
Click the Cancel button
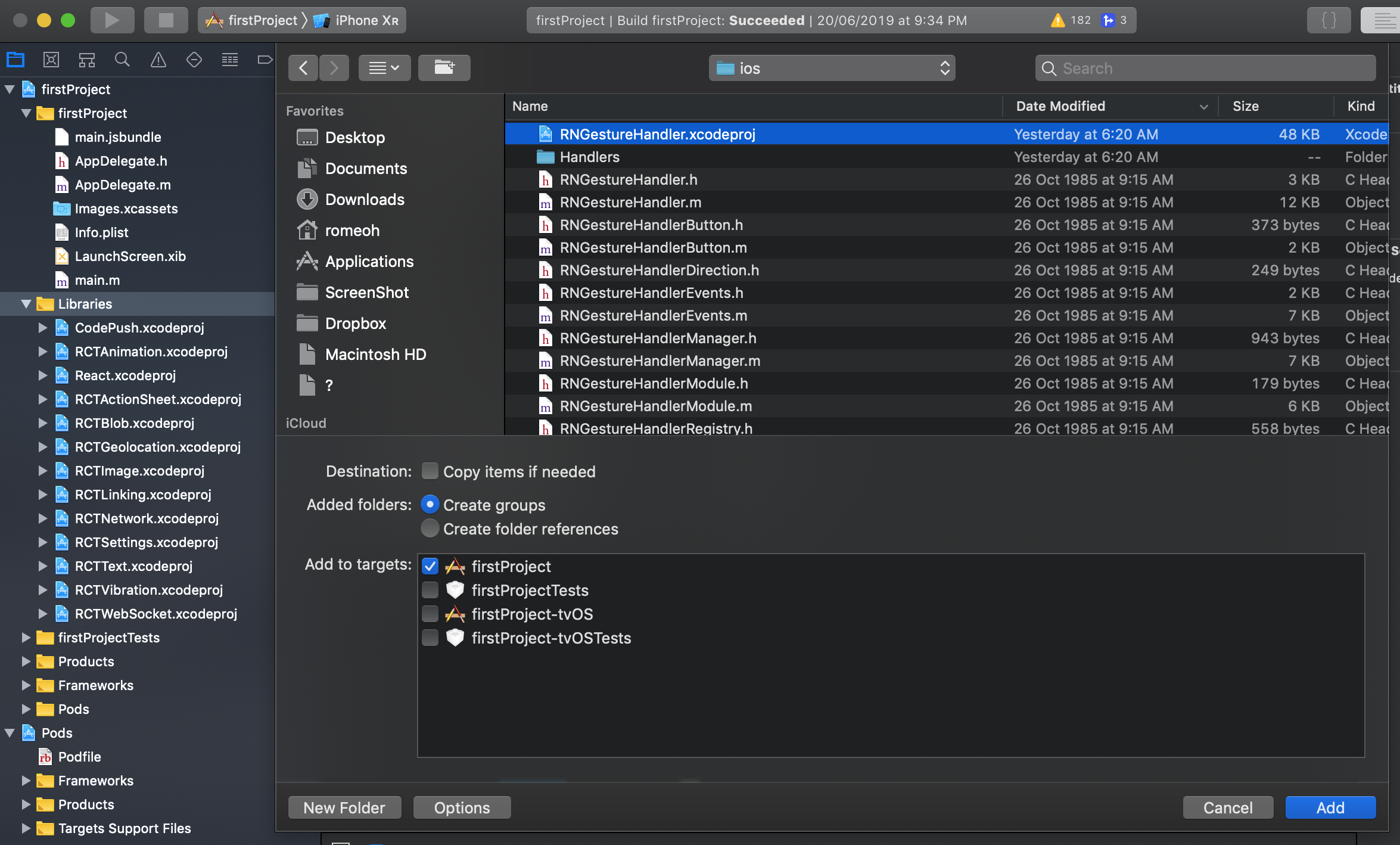tap(1227, 807)
